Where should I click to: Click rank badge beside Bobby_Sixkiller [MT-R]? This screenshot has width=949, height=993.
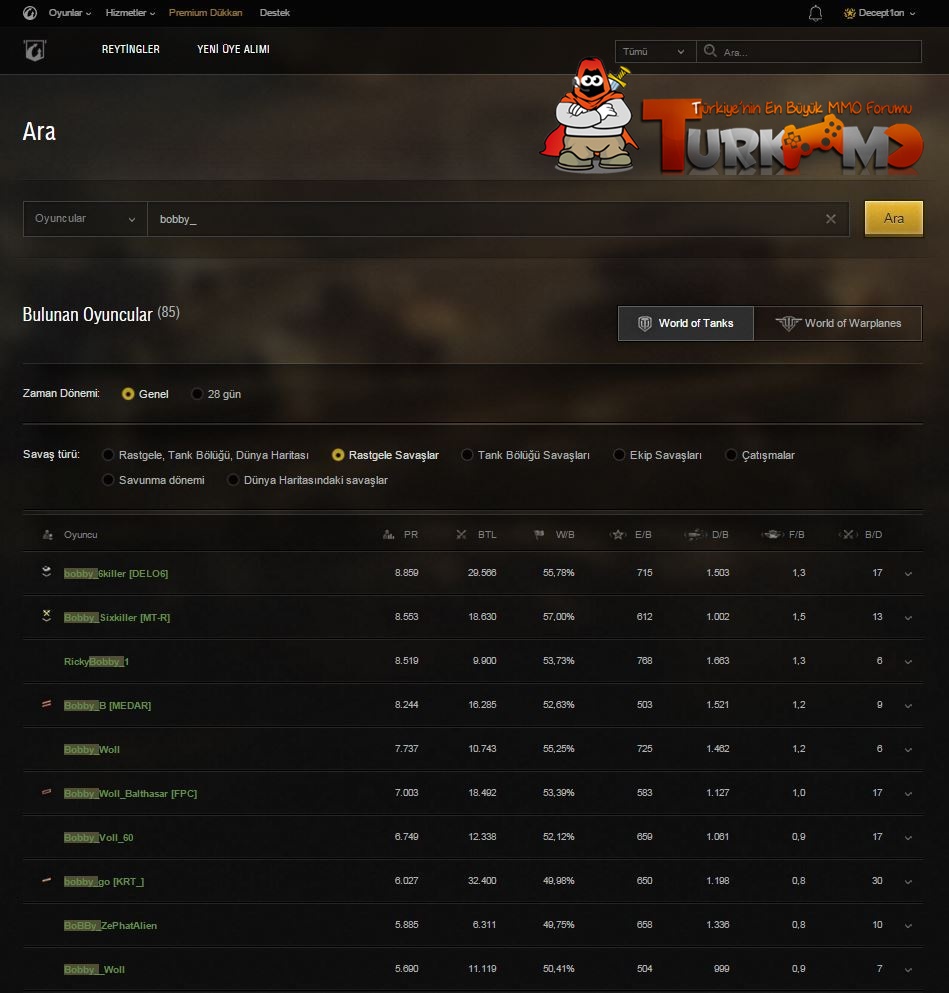click(x=46, y=616)
